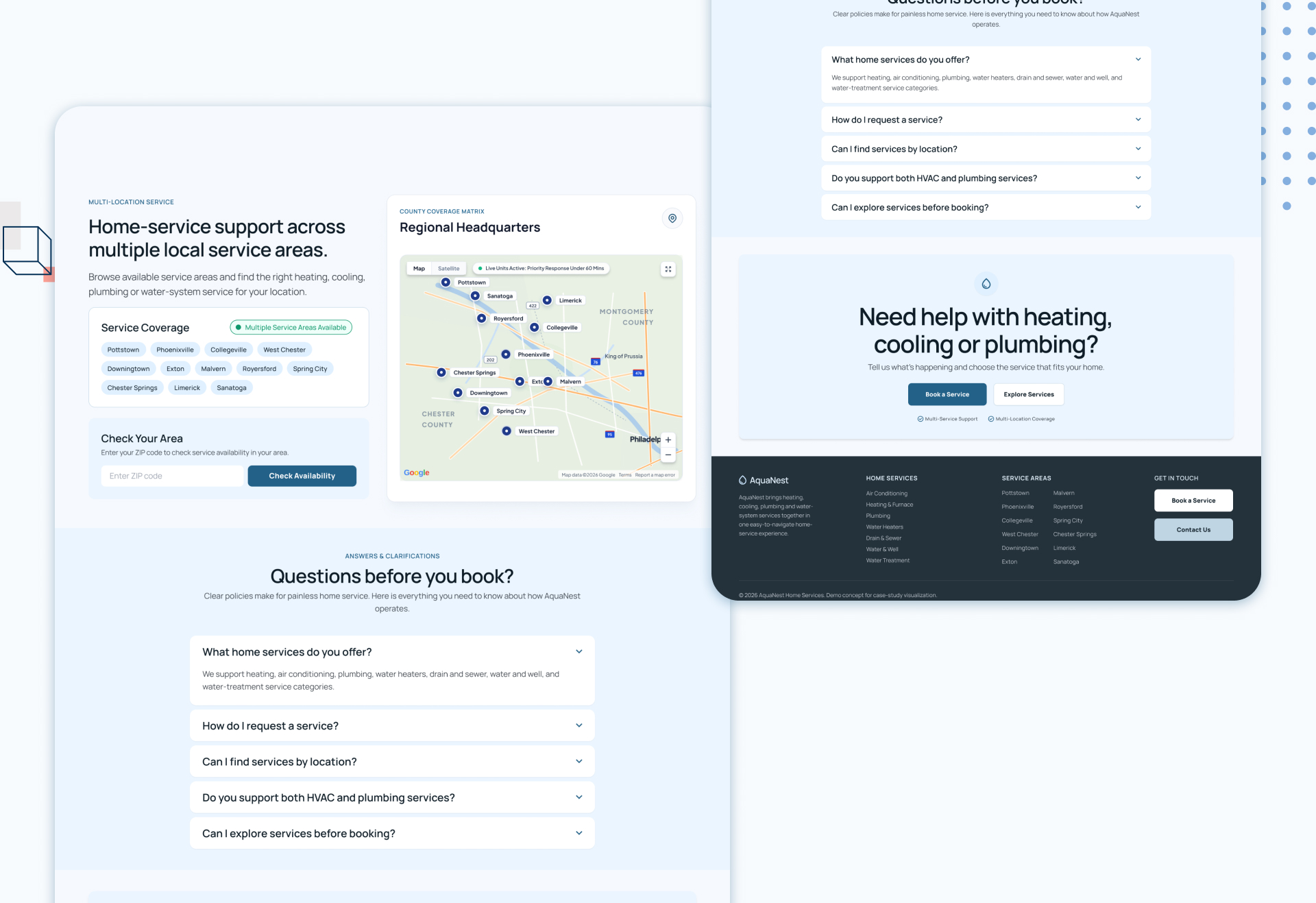Open the Drain & Sewer footer link
The height and width of the screenshot is (903, 1316).
coord(884,538)
